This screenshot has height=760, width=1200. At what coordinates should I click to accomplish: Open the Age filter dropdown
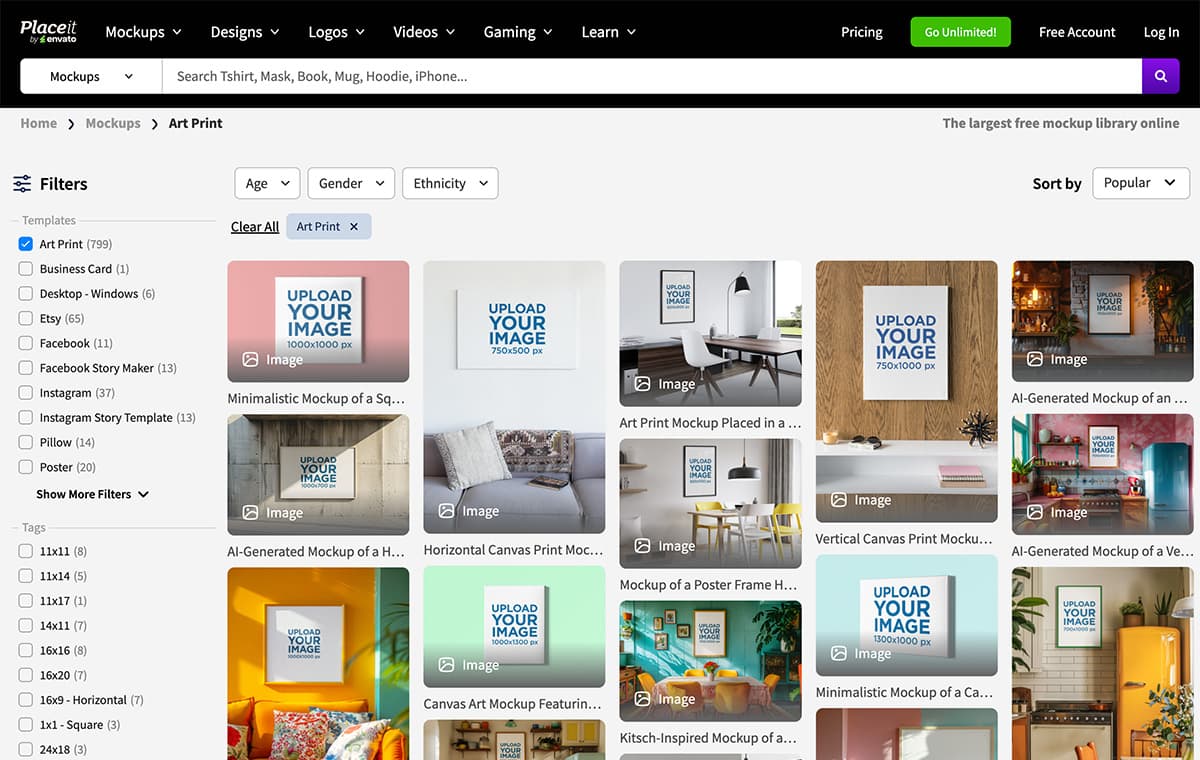coord(267,183)
